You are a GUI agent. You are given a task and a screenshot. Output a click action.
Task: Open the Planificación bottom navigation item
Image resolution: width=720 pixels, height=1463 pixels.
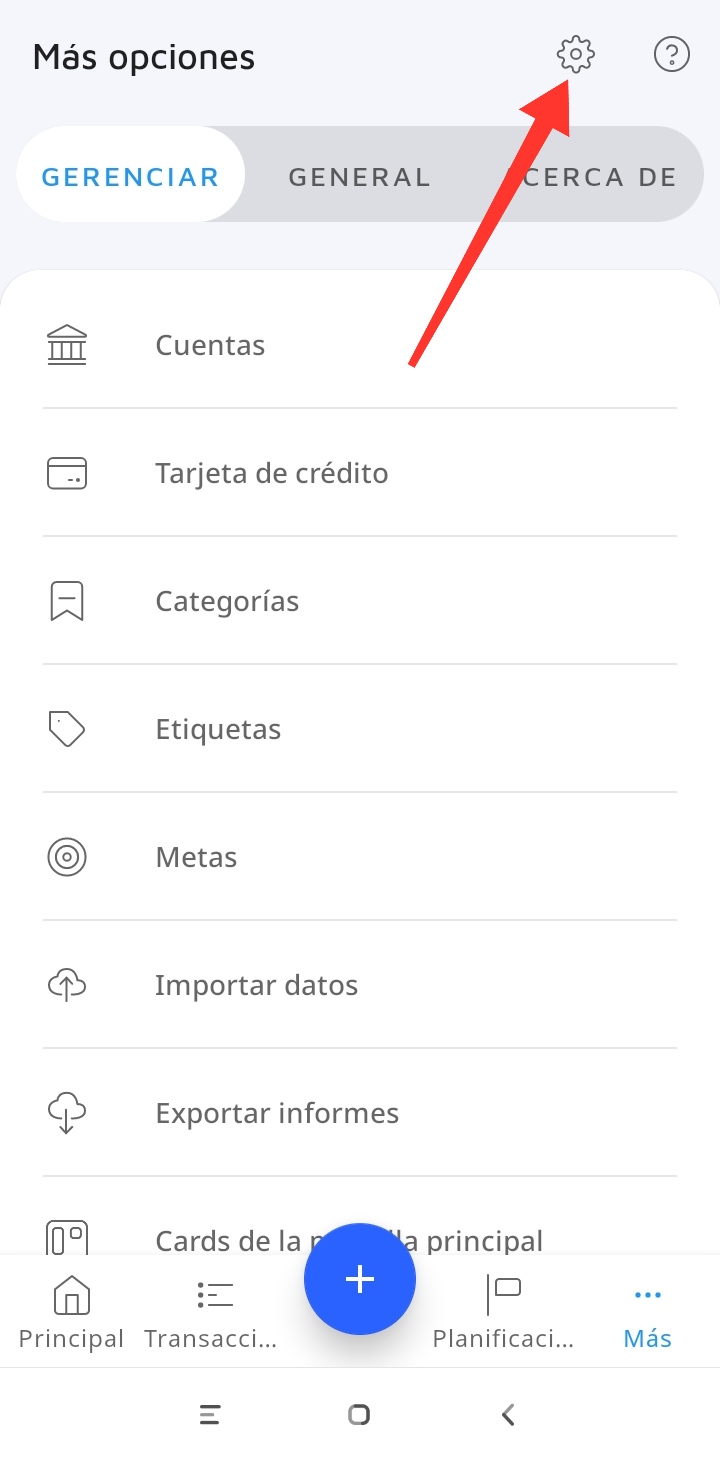coord(503,1312)
